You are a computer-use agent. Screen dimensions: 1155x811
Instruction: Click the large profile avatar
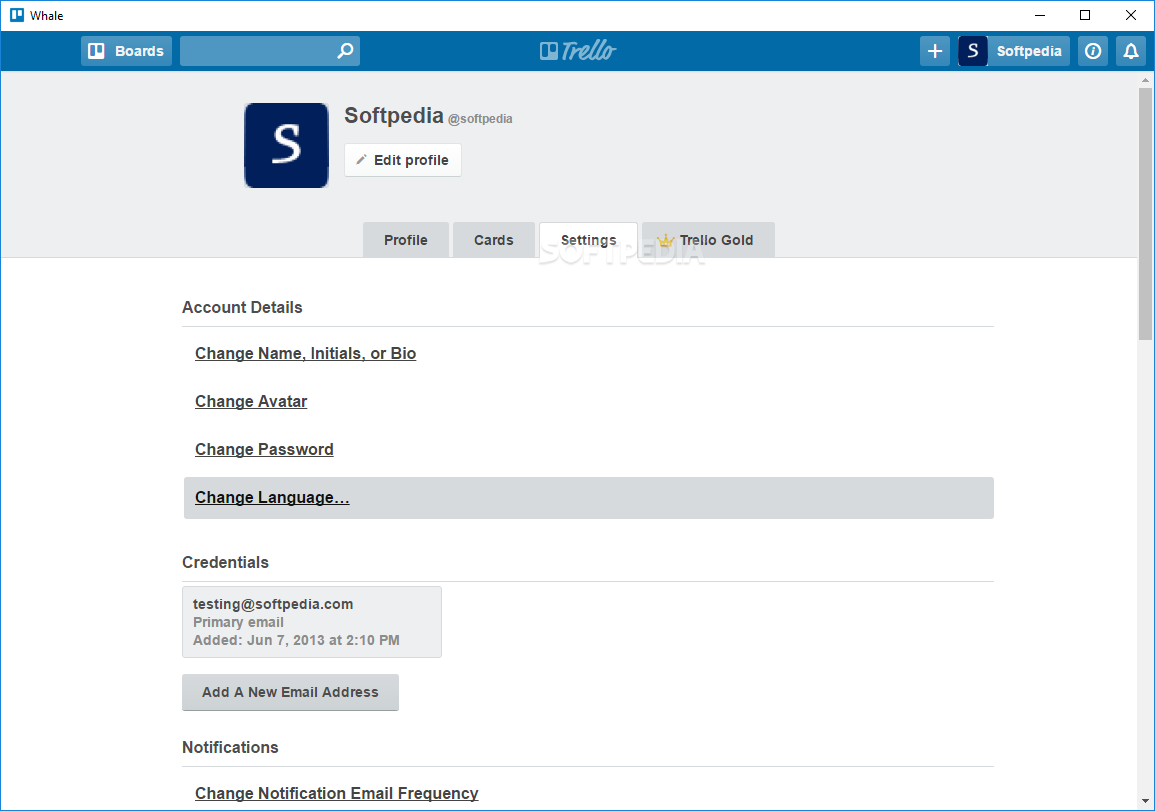pos(287,145)
